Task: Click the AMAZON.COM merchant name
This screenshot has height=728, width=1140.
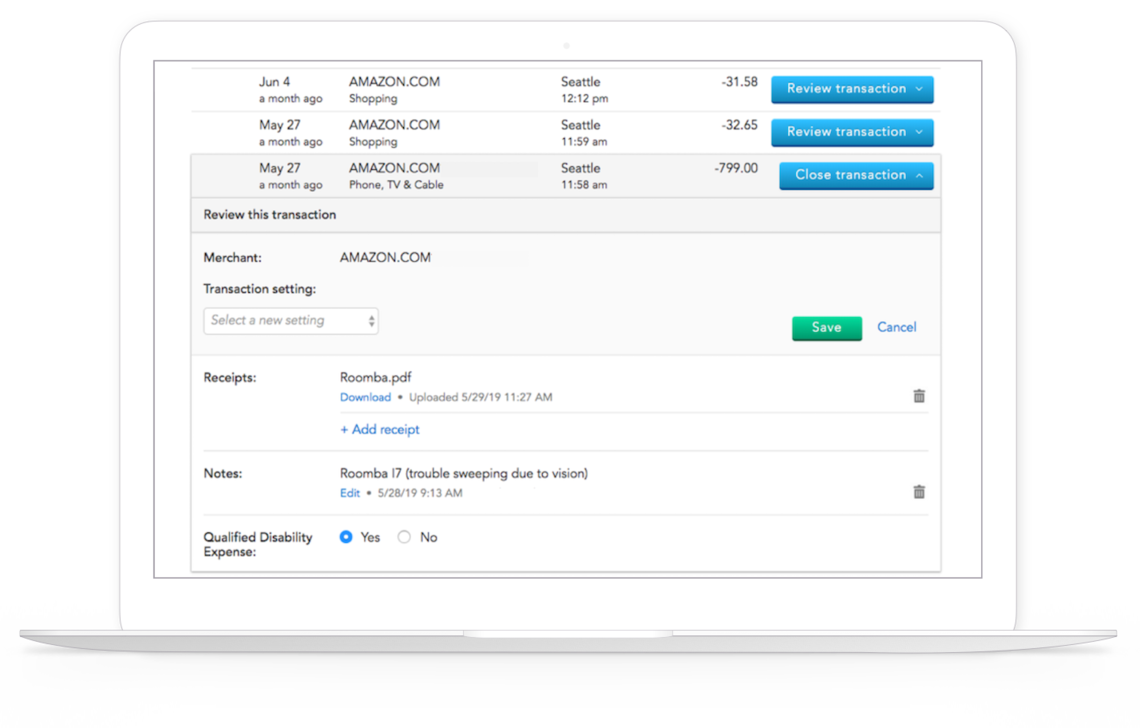Action: [385, 257]
